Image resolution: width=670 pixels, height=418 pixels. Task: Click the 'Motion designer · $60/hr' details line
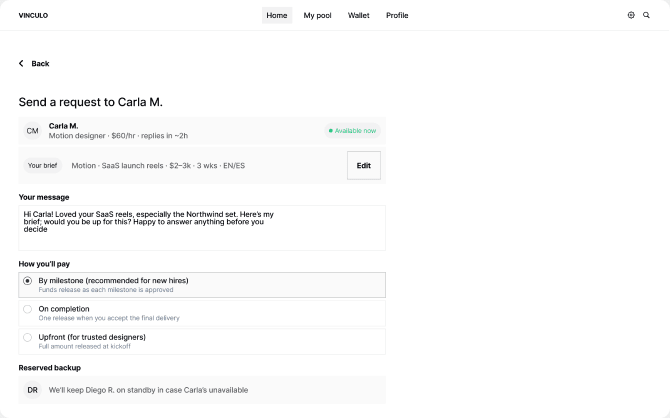(118, 136)
